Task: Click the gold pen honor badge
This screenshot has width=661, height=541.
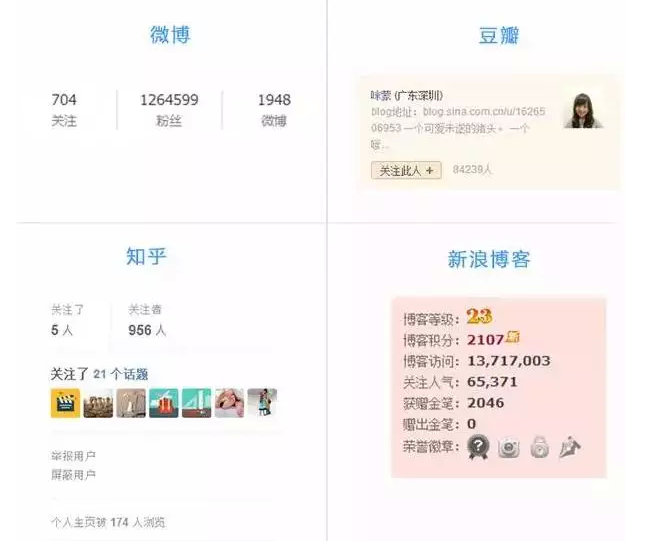Action: (570, 447)
